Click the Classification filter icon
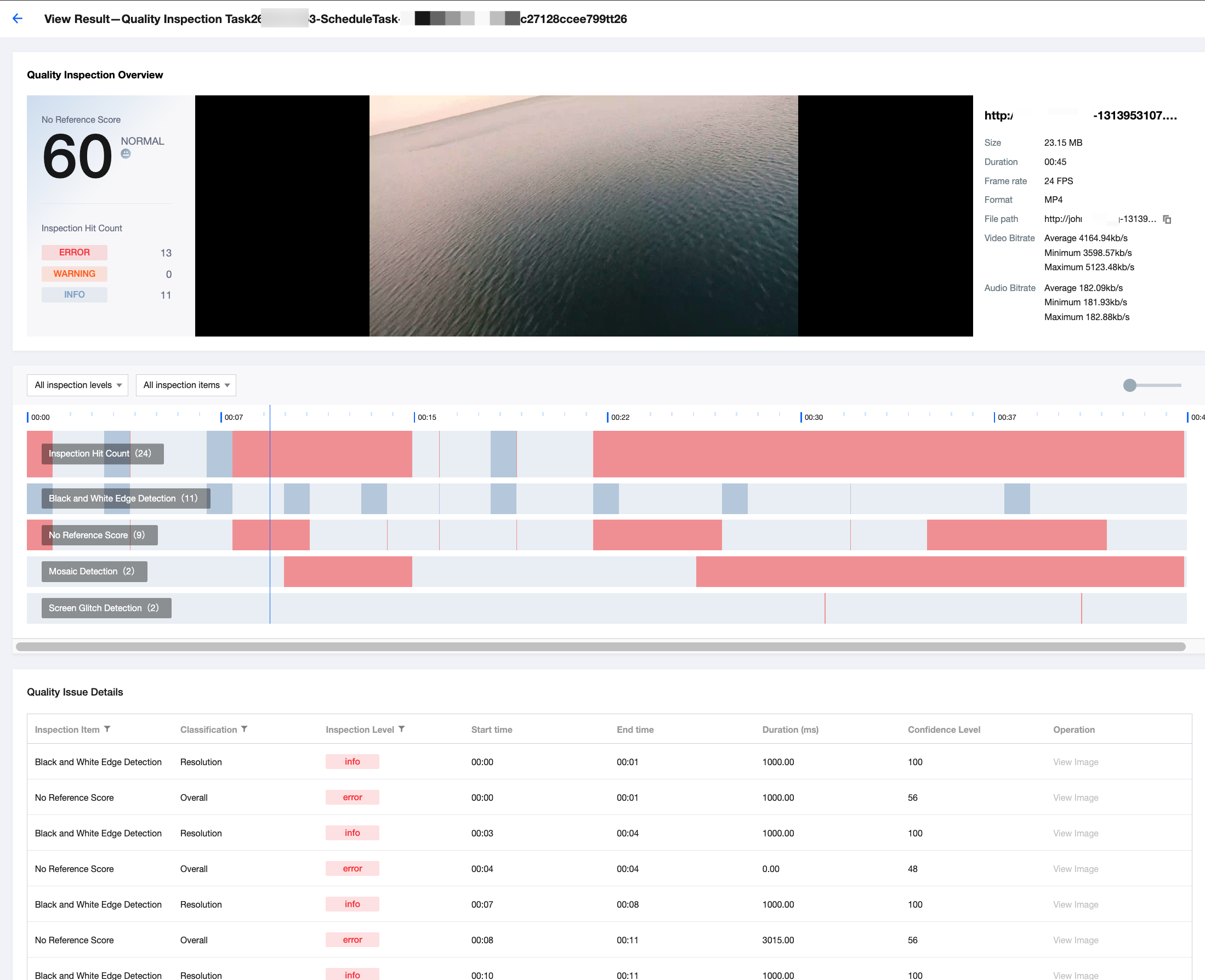This screenshot has width=1205, height=980. (x=245, y=730)
